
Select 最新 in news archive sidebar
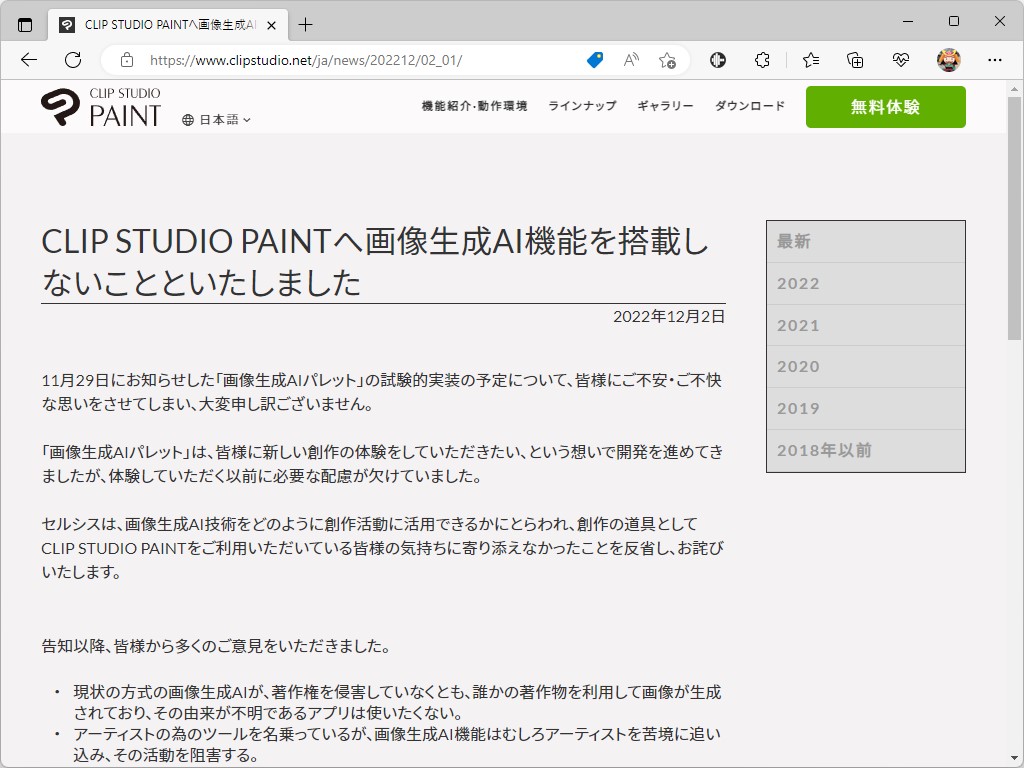tap(866, 242)
